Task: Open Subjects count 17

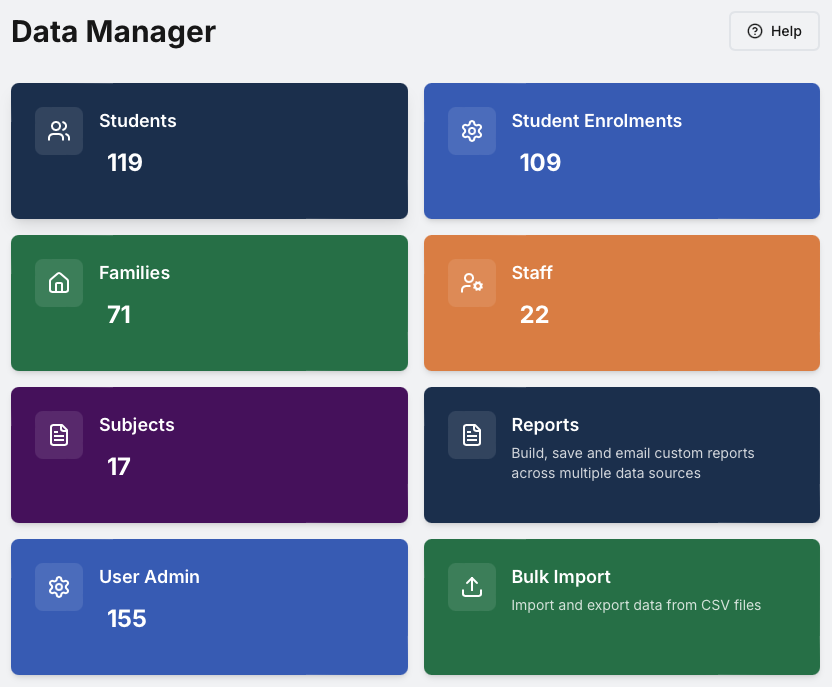Action: coord(119,467)
